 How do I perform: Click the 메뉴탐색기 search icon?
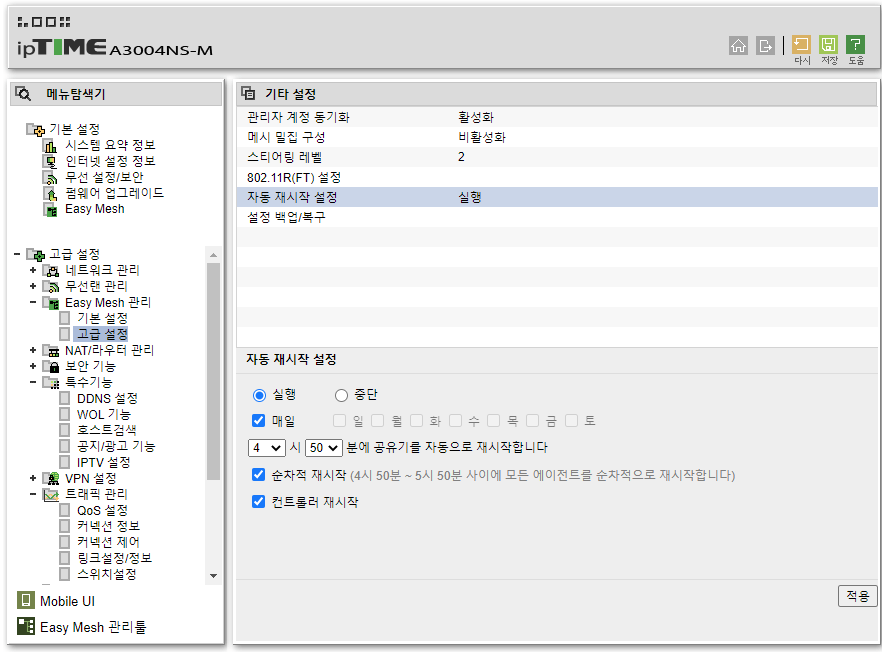coord(23,93)
